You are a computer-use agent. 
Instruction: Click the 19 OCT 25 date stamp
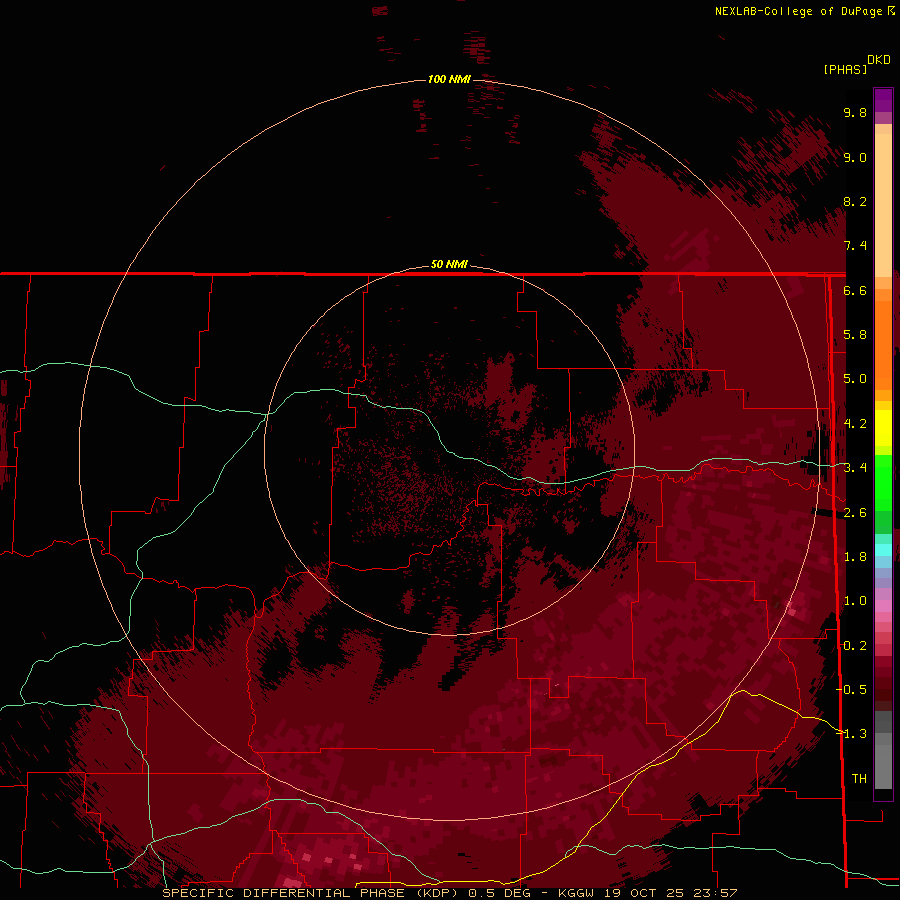pos(645,893)
